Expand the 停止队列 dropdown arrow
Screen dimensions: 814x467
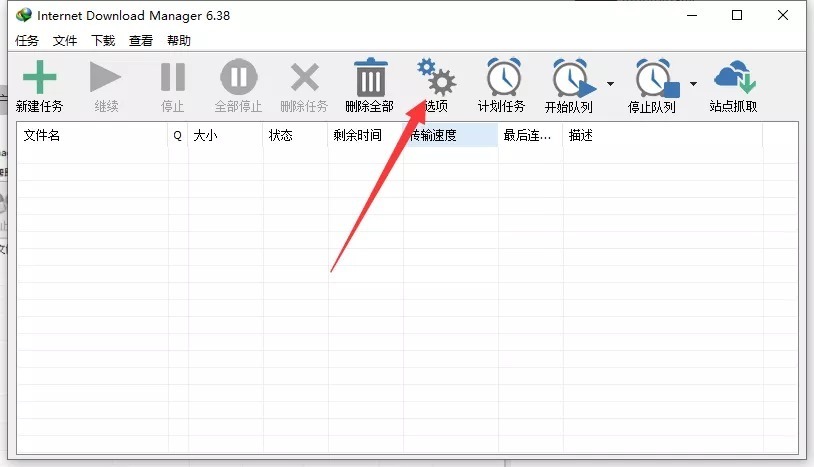click(x=693, y=84)
